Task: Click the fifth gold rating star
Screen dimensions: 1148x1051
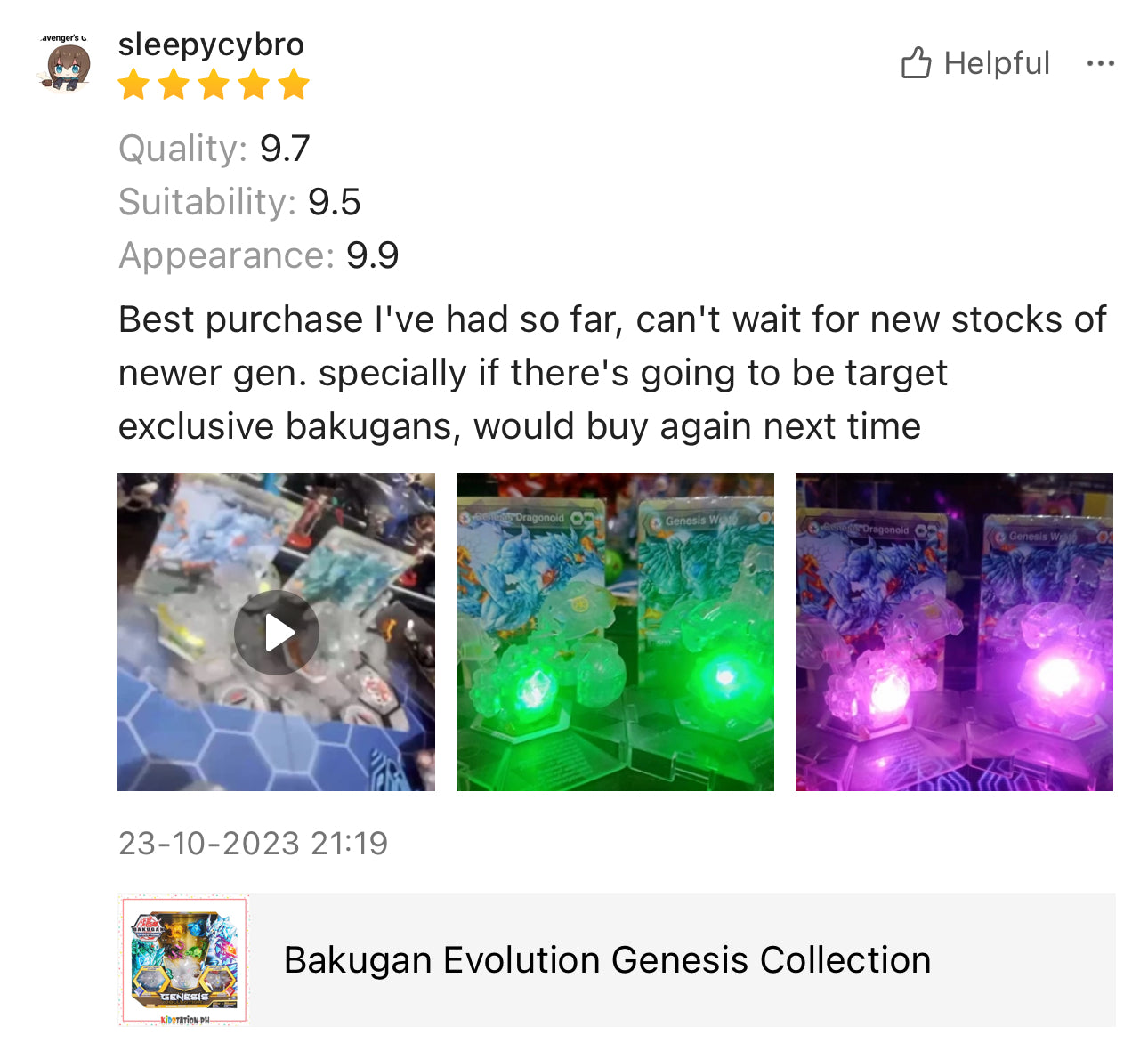Action: point(293,85)
